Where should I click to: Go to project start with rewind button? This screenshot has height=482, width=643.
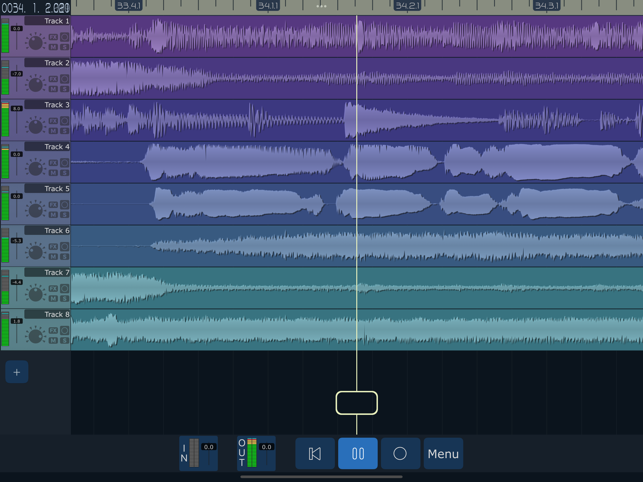(x=315, y=453)
